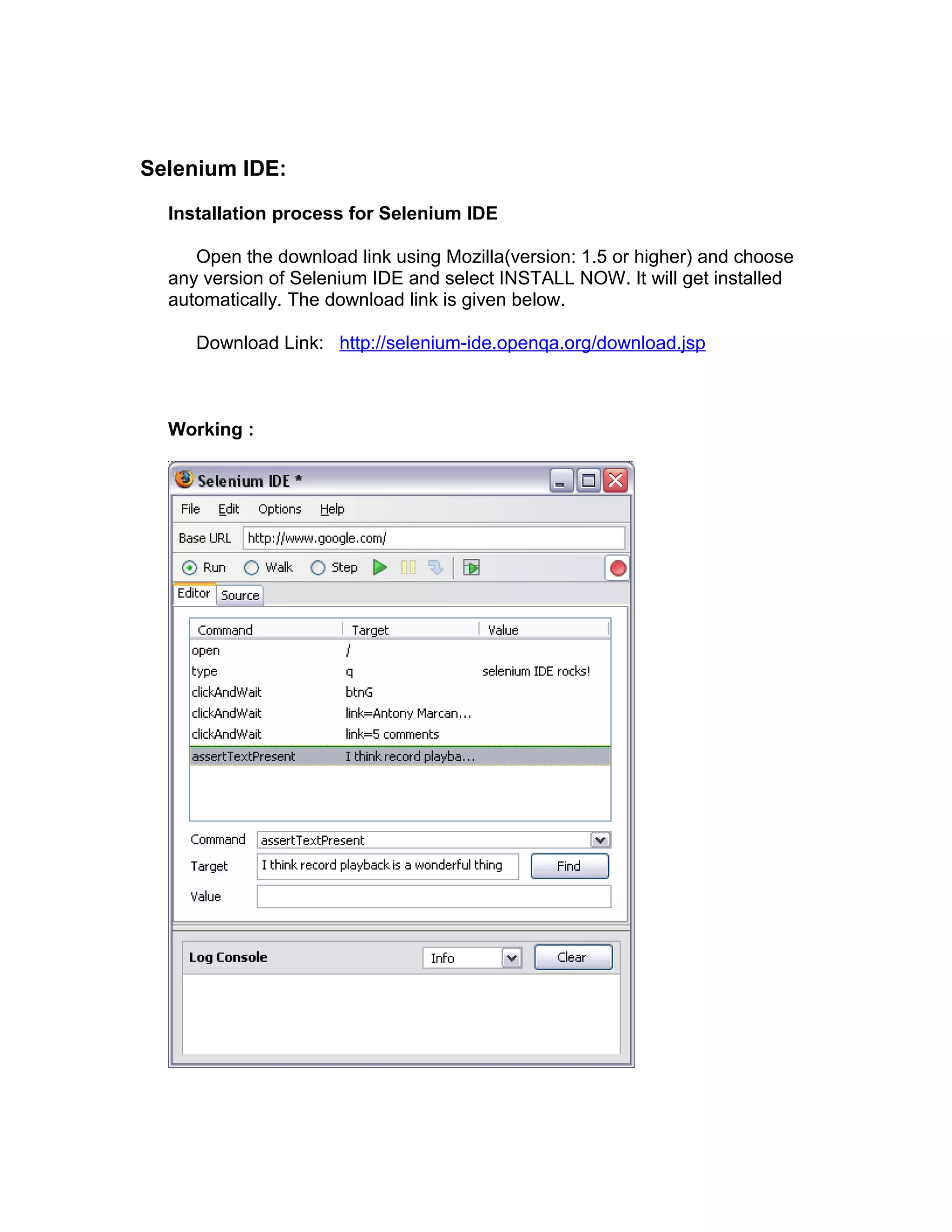952x1232 pixels.
Task: Open the Edit menu
Action: pyautogui.click(x=228, y=509)
